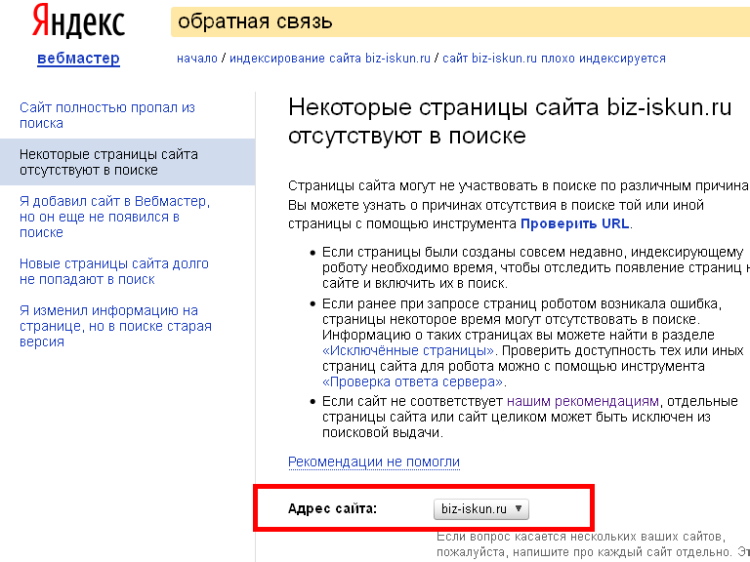Click the Яндекс logo
This screenshot has height=562, width=750.
click(78, 21)
